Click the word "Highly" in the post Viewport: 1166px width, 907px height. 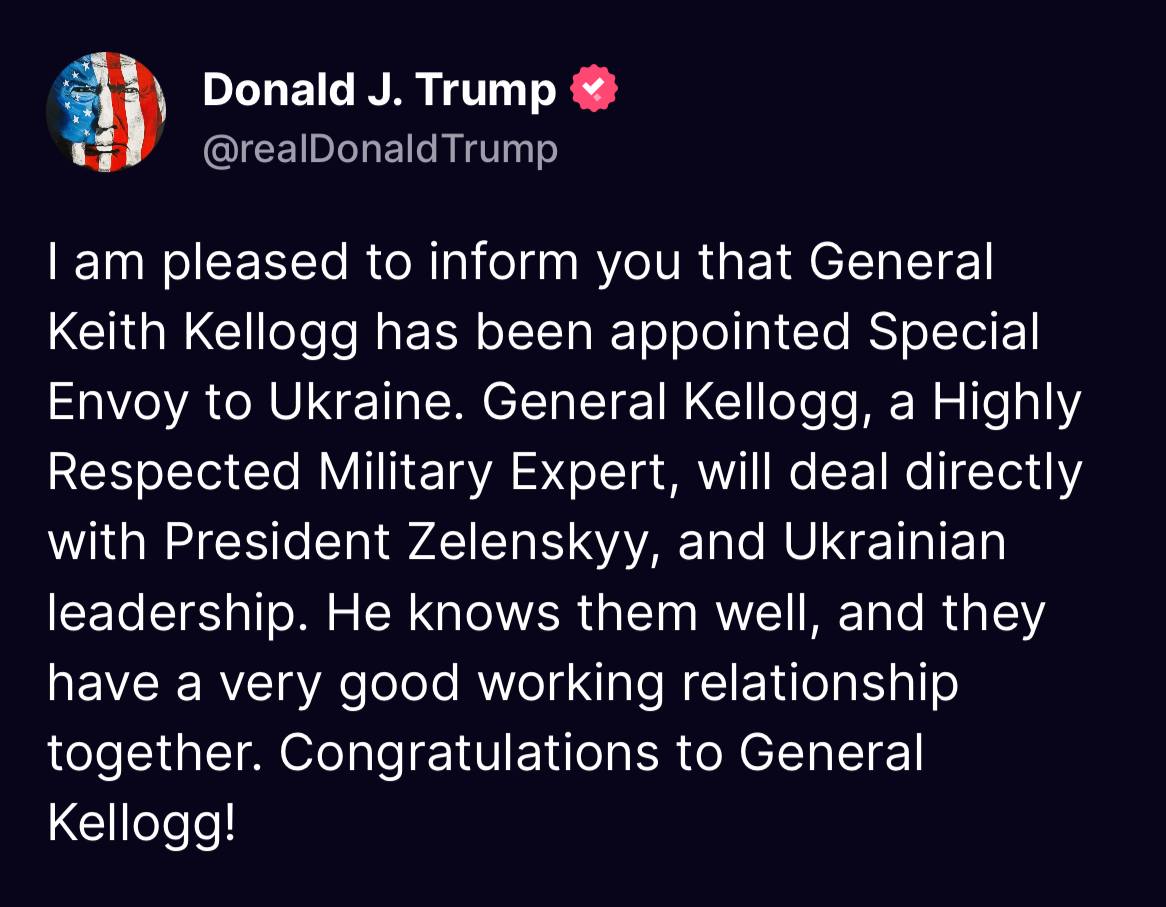[x=1007, y=403]
